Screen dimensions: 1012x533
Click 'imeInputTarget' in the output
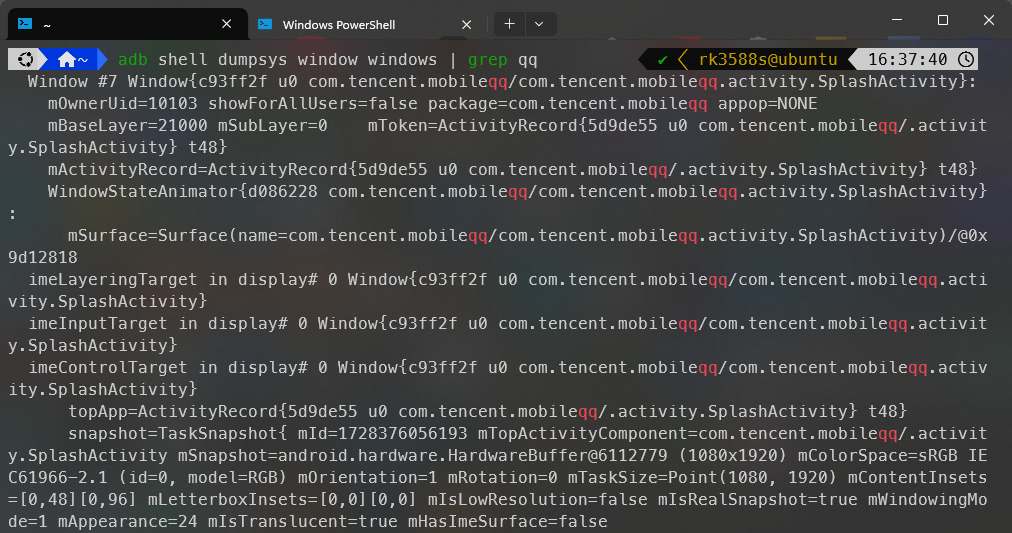(x=97, y=323)
